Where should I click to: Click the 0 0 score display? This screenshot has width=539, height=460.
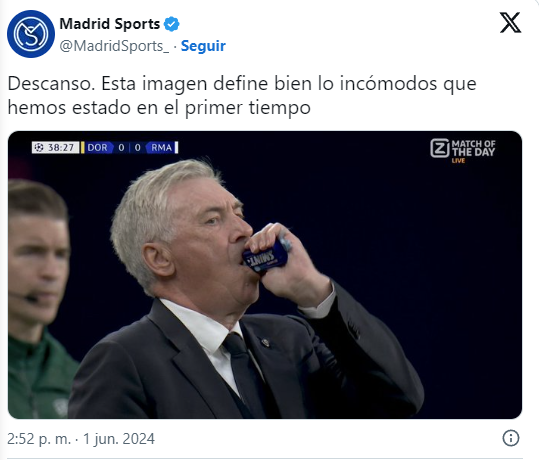[x=129, y=147]
